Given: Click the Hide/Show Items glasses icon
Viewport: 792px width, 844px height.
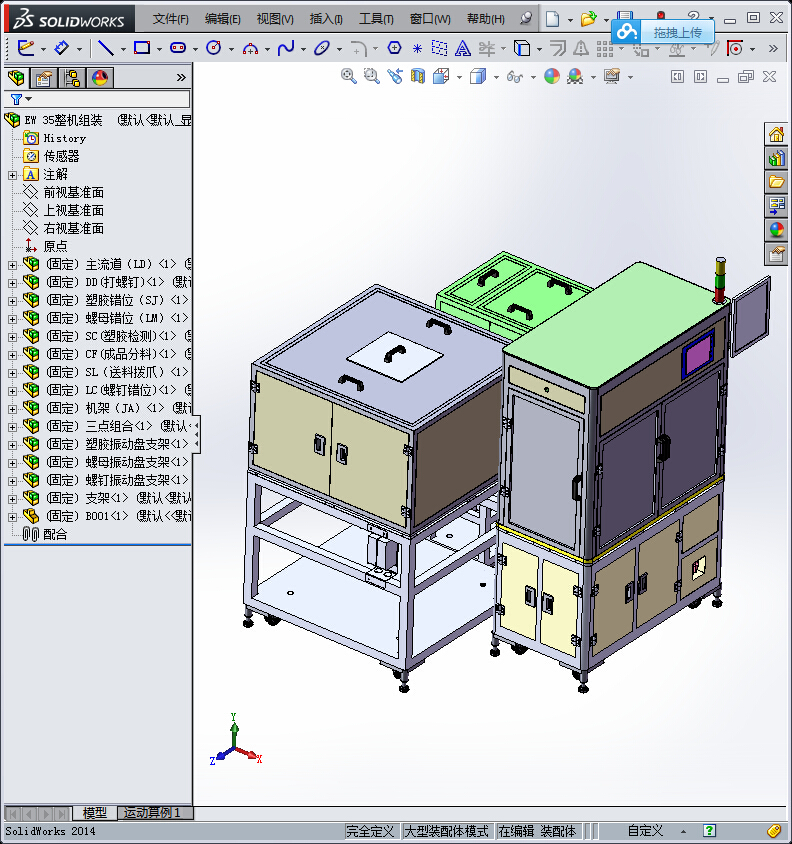Looking at the screenshot, I should 515,77.
